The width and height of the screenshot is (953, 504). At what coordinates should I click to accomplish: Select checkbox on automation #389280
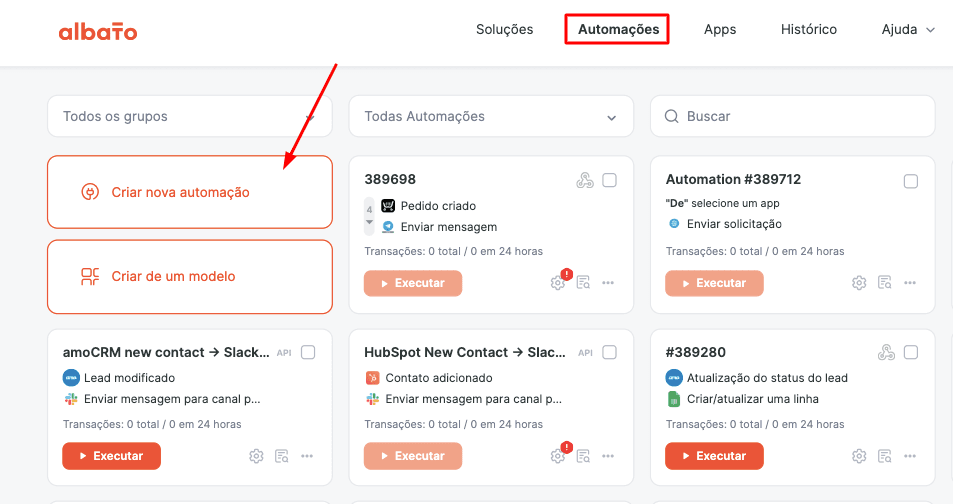(x=910, y=353)
